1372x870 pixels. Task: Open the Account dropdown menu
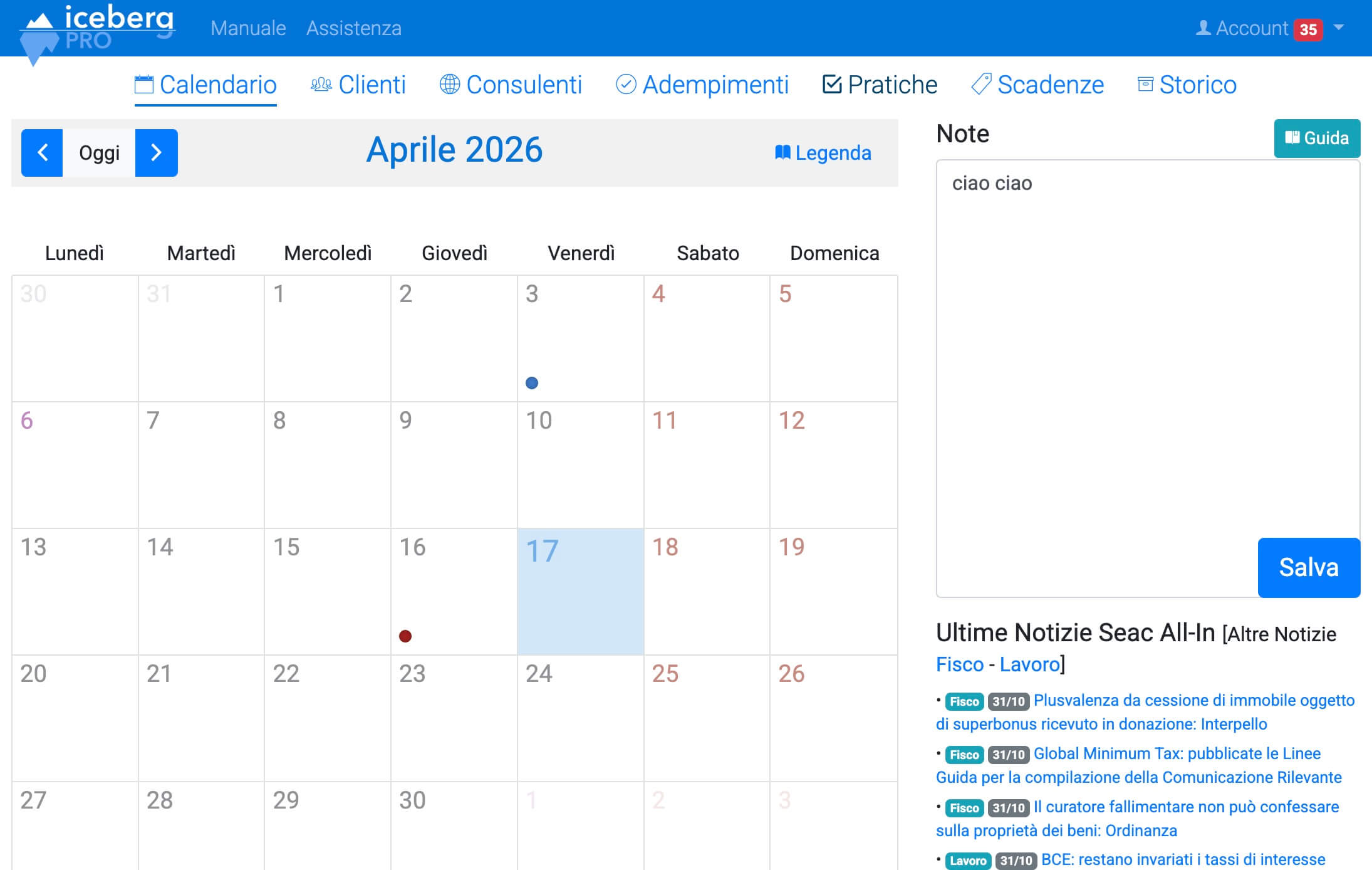tap(1250, 28)
